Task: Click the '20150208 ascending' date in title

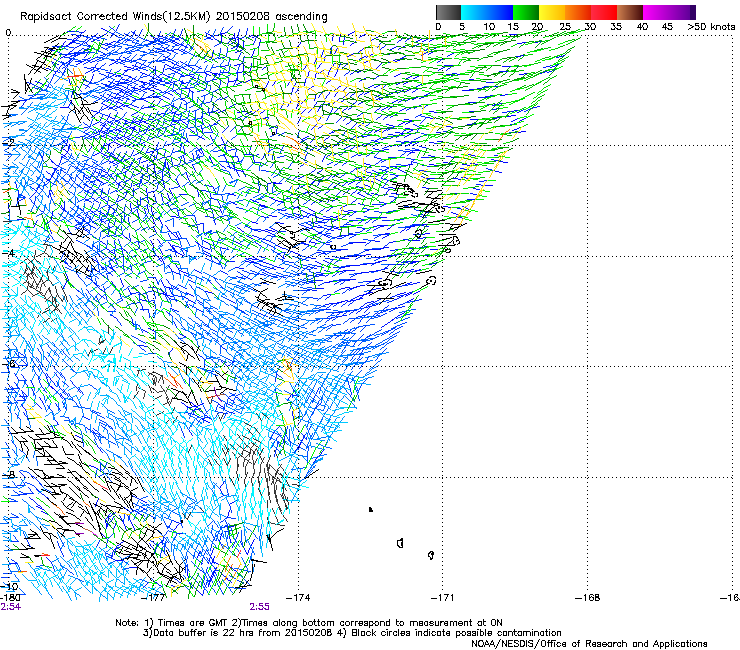Action: [x=271, y=16]
